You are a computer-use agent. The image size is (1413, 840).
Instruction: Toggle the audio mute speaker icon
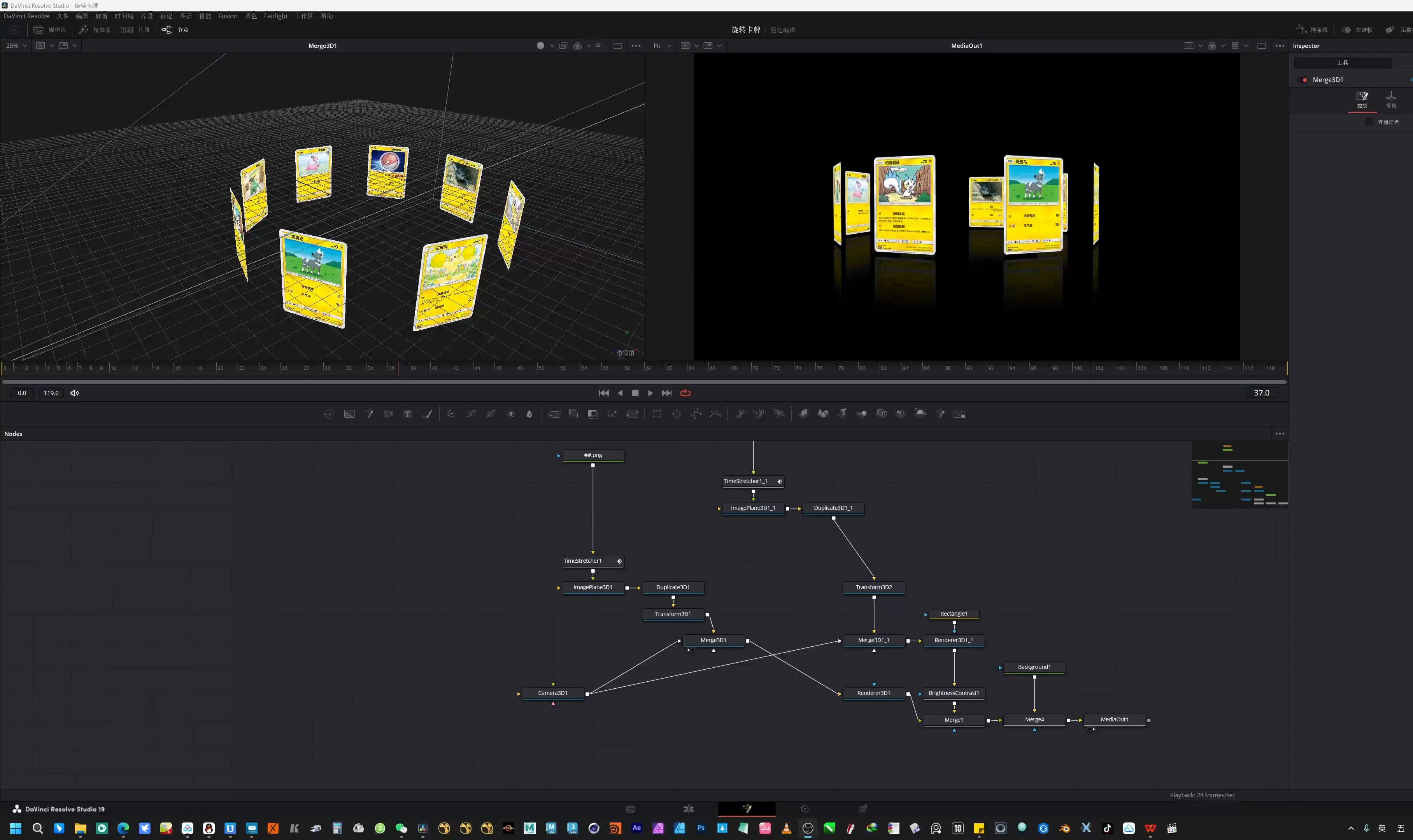[x=75, y=393]
